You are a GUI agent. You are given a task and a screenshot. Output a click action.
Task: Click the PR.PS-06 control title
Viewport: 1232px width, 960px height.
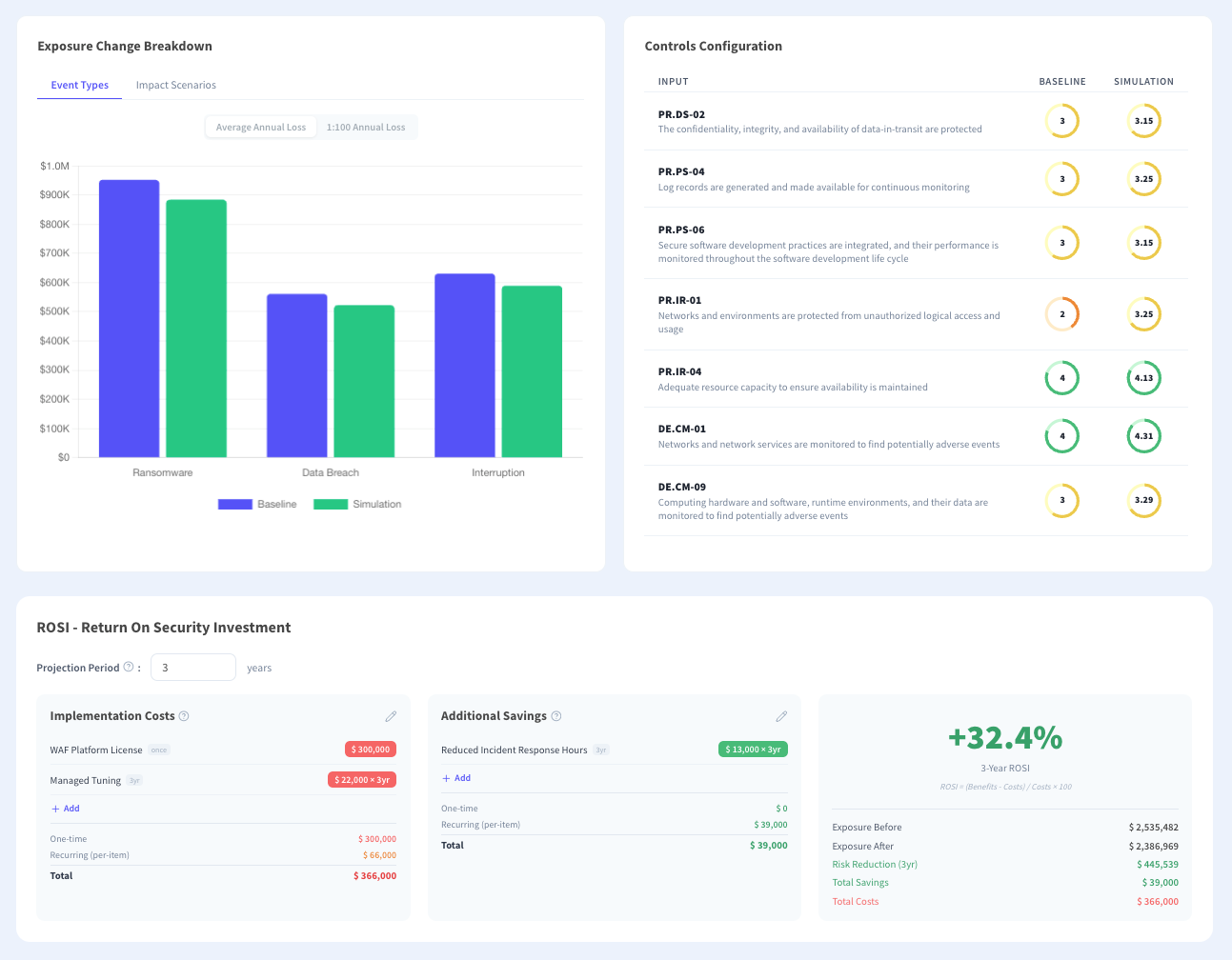pos(681,230)
